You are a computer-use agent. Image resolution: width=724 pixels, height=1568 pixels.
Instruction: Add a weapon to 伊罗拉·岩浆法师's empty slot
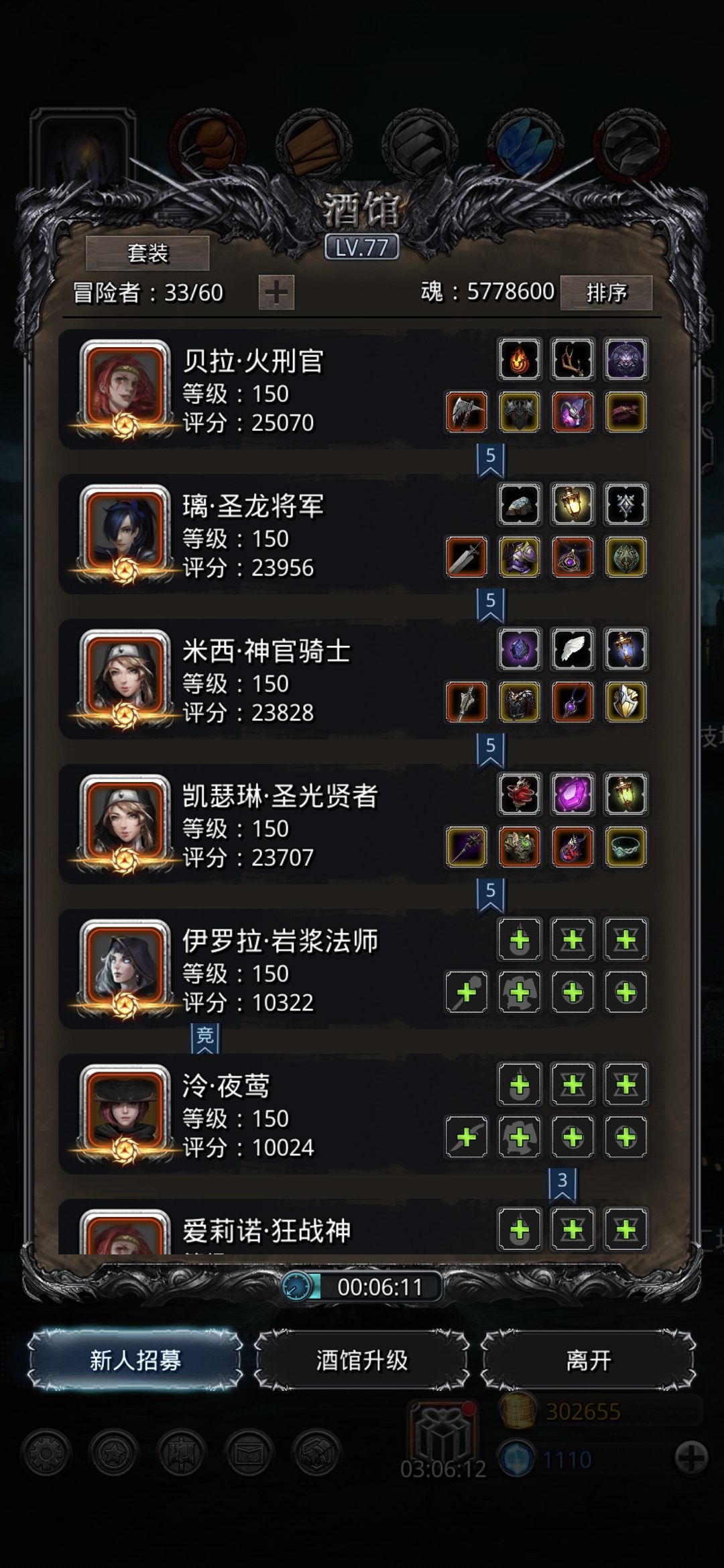pos(467,992)
